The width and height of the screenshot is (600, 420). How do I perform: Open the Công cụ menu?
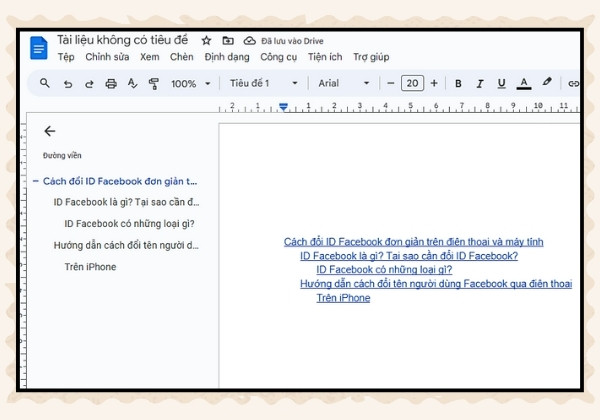[x=279, y=57]
